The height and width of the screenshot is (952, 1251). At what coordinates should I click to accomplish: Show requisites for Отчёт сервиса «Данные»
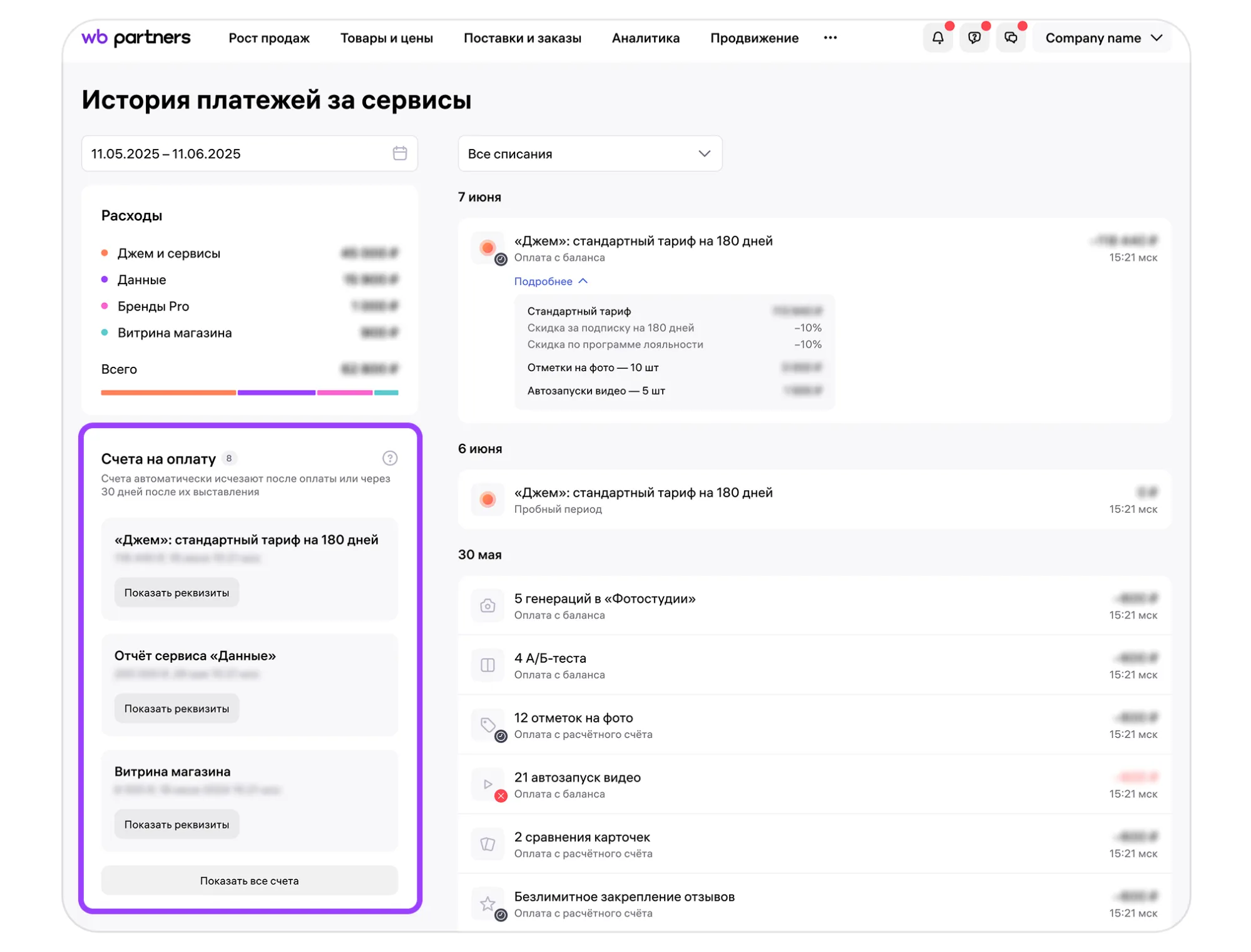(x=176, y=709)
